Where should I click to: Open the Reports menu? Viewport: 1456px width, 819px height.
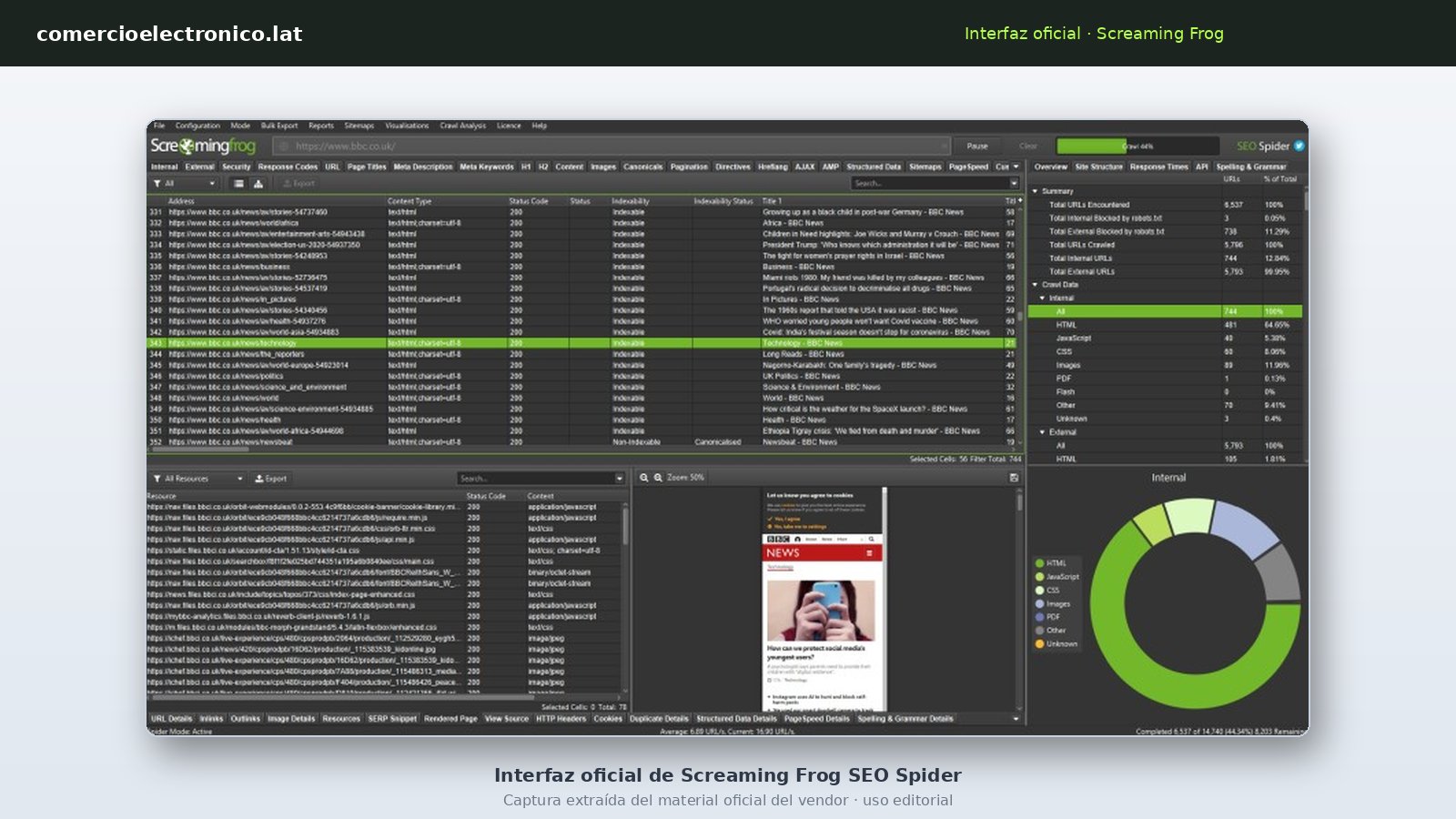[x=321, y=126]
